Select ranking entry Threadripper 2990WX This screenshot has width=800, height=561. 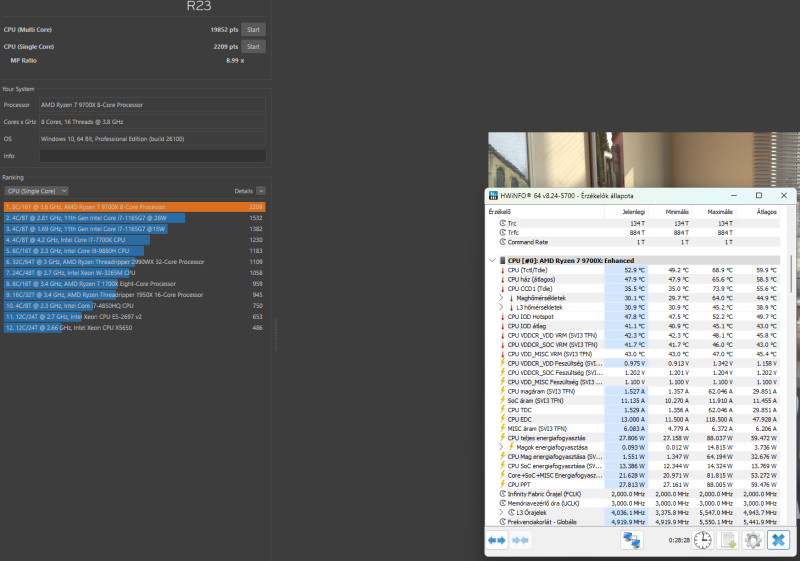tap(135, 262)
